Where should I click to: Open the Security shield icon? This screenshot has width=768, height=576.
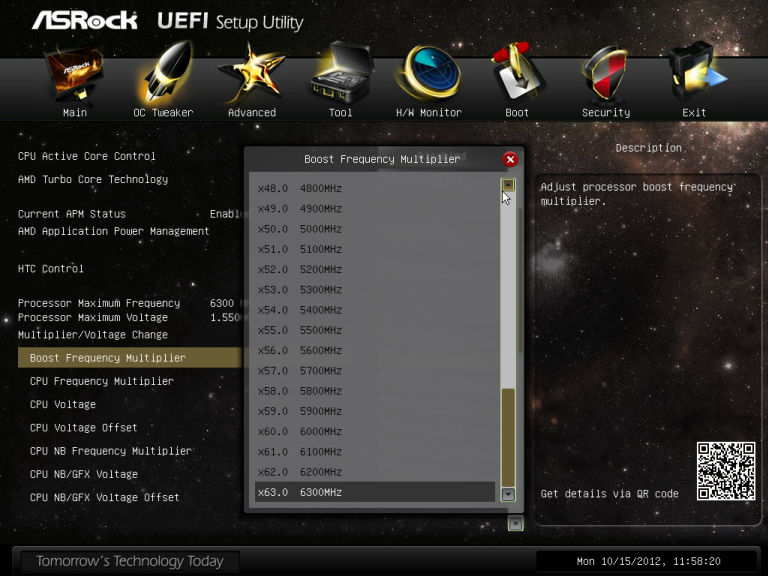[605, 73]
